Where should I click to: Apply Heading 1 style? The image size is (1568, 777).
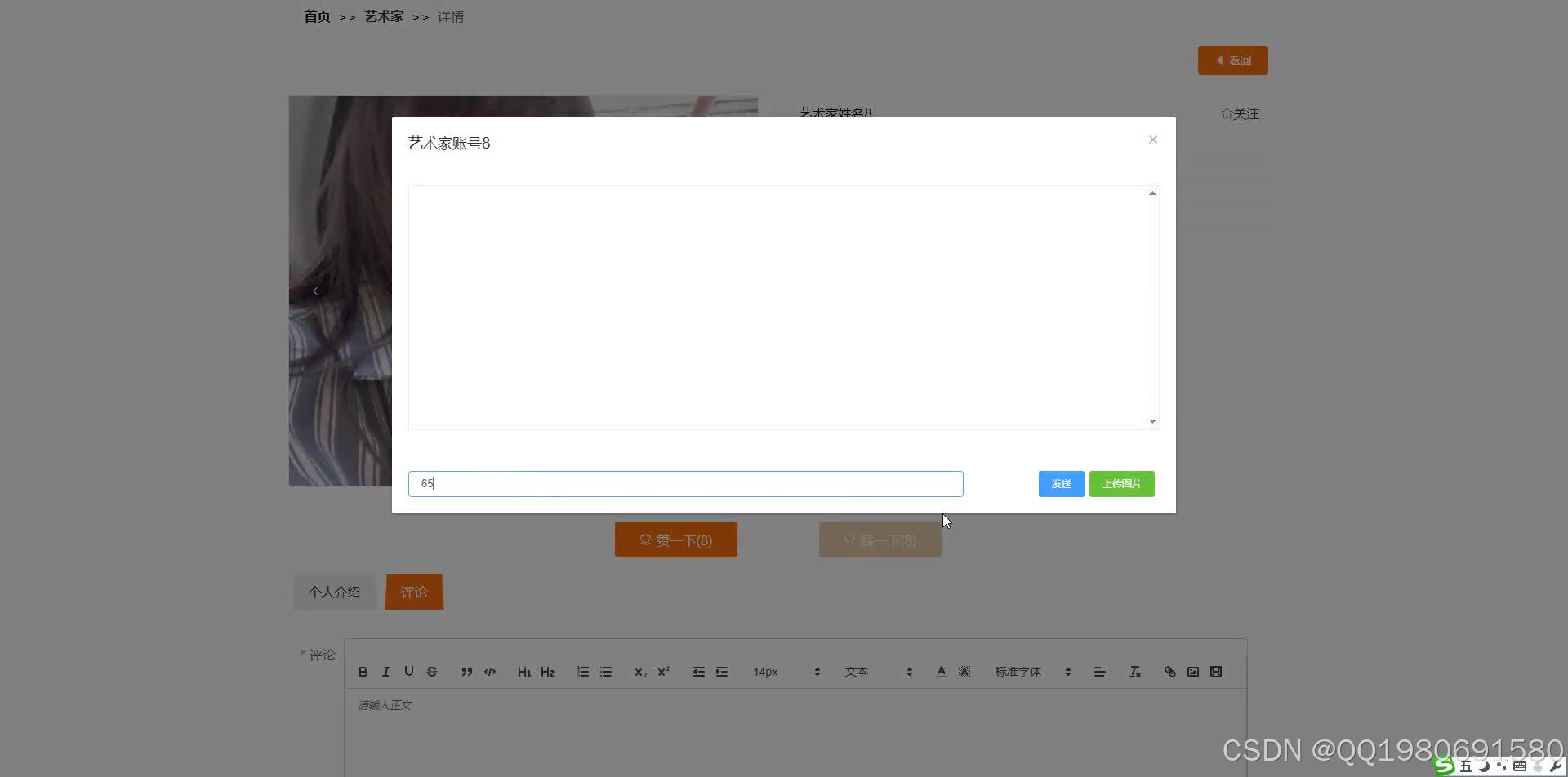(x=524, y=672)
